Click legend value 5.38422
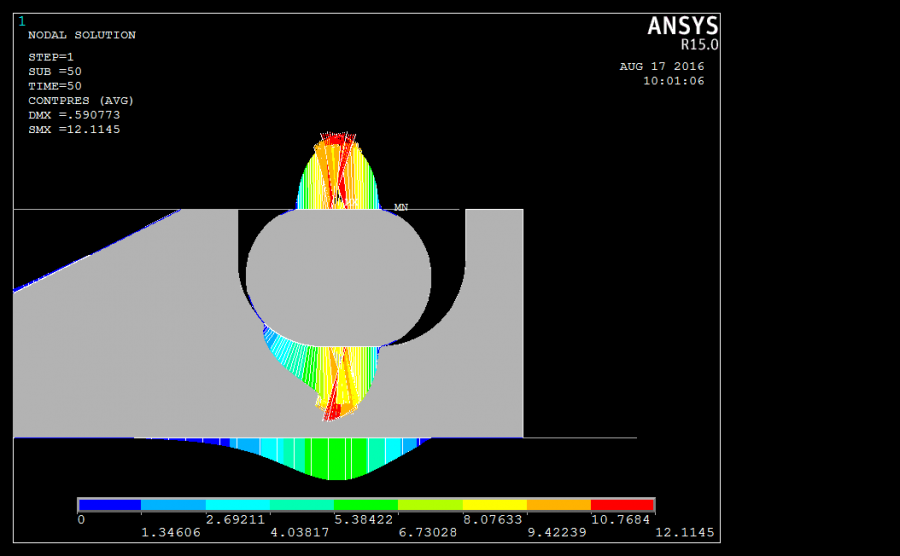The height and width of the screenshot is (556, 900). 364,520
